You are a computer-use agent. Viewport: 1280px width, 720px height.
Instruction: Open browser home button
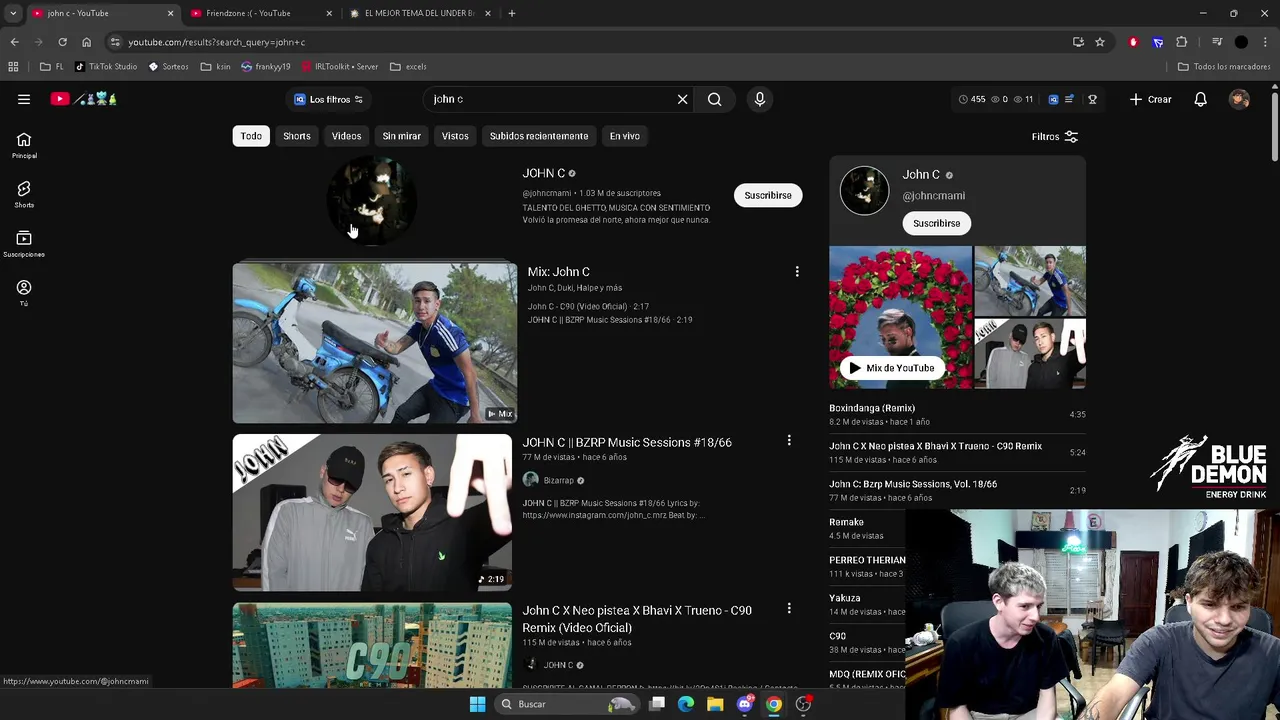(86, 42)
